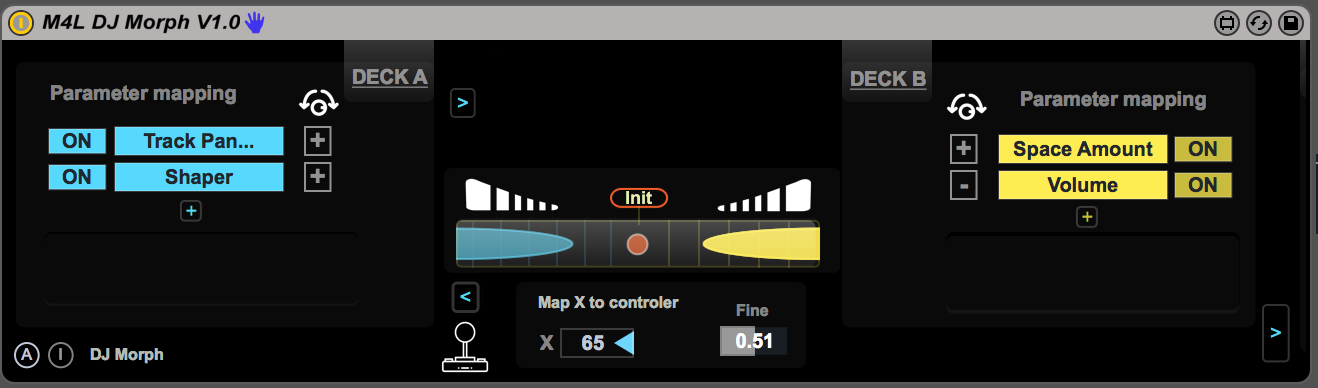
Task: Save the device preset with disk icon
Action: pyautogui.click(x=1290, y=22)
